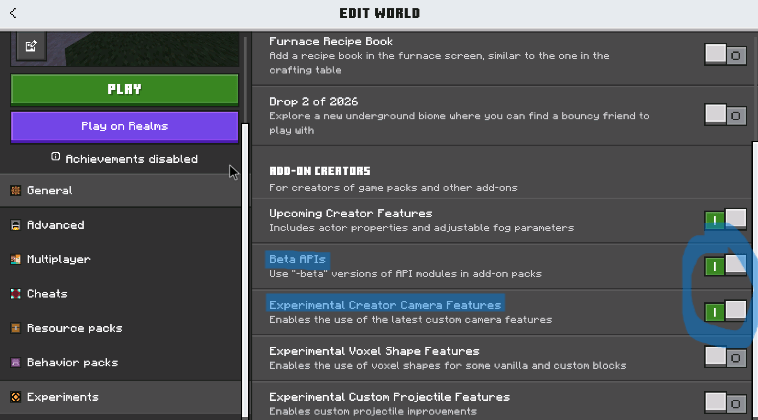Open the Advanced settings section
Image resolution: width=758 pixels, height=420 pixels.
click(x=120, y=225)
